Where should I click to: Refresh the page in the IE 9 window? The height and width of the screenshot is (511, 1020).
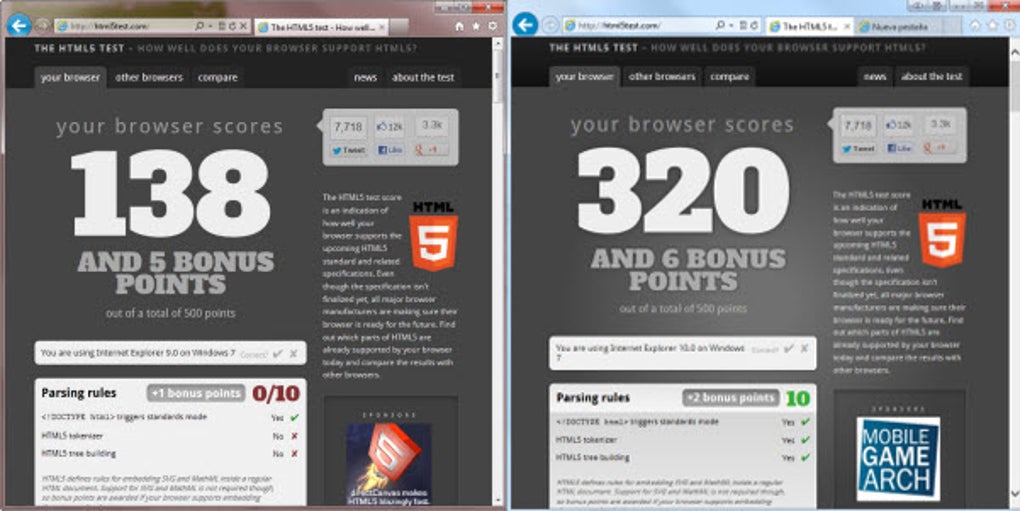point(232,26)
